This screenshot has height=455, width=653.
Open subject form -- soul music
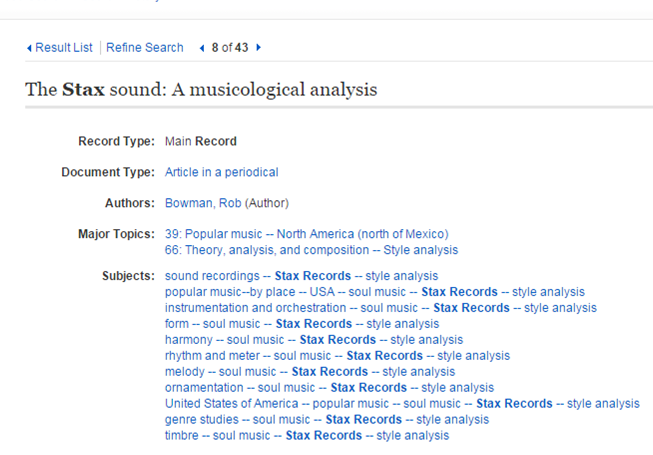coord(302,323)
